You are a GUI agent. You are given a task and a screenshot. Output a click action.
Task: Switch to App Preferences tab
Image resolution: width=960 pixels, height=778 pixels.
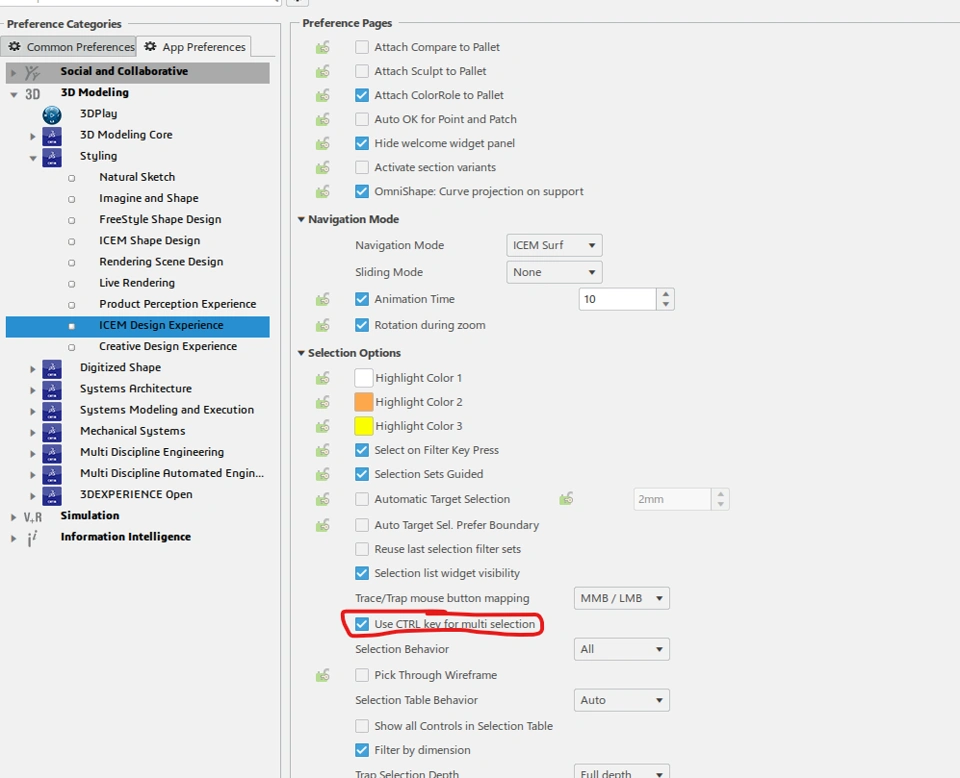194,47
